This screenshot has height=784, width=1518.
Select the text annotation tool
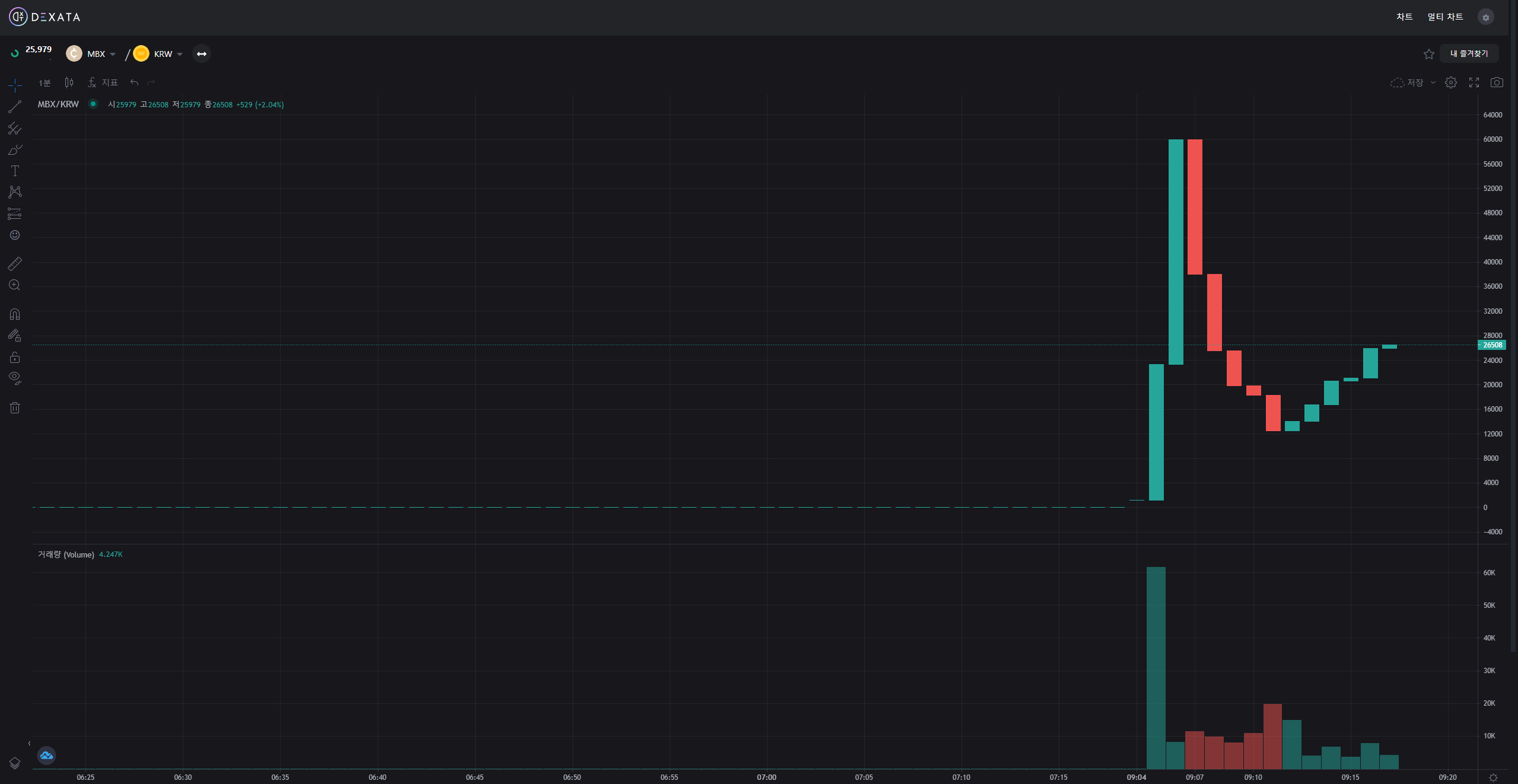pos(15,171)
